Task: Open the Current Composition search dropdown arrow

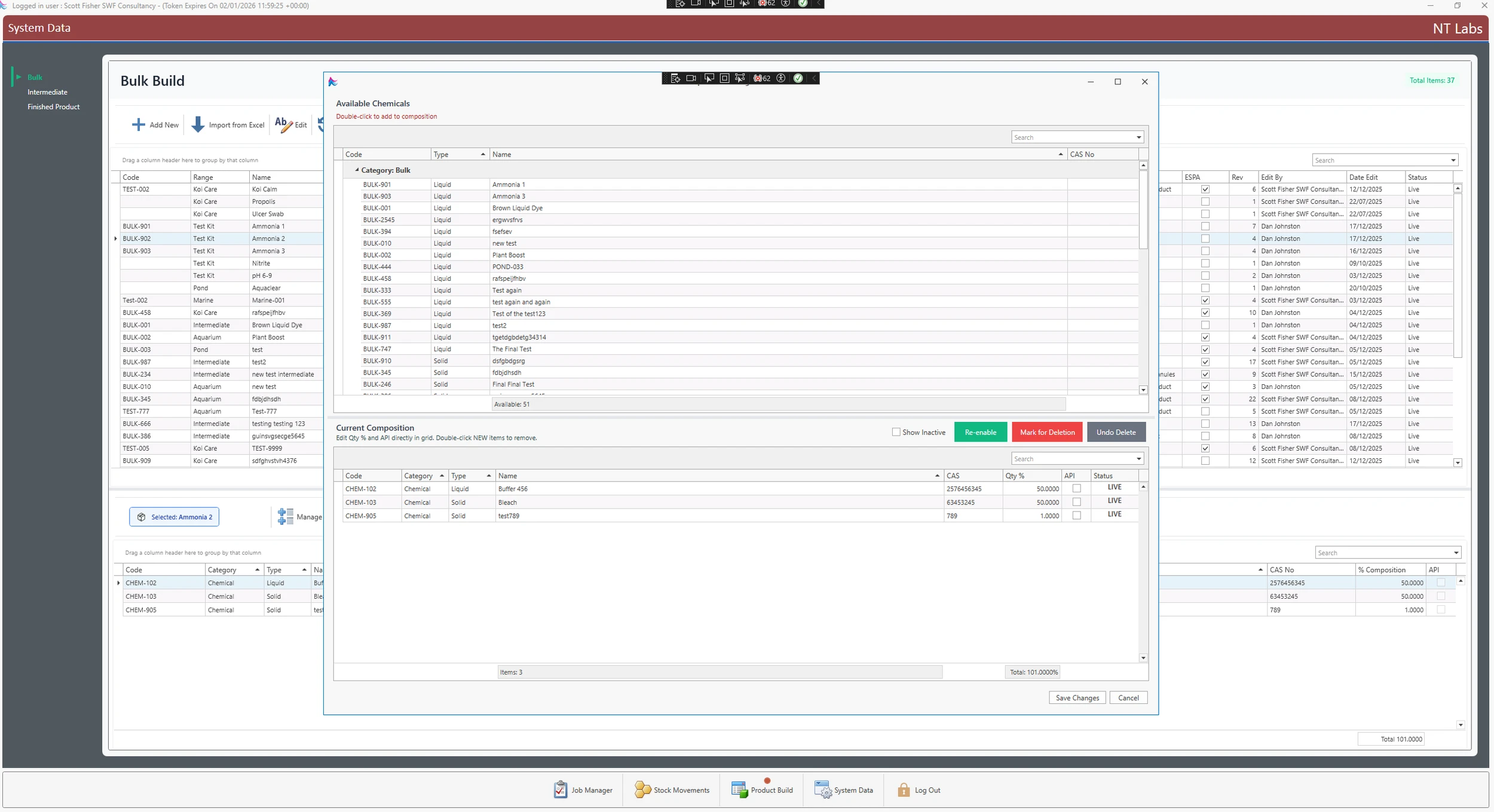Action: coord(1138,459)
